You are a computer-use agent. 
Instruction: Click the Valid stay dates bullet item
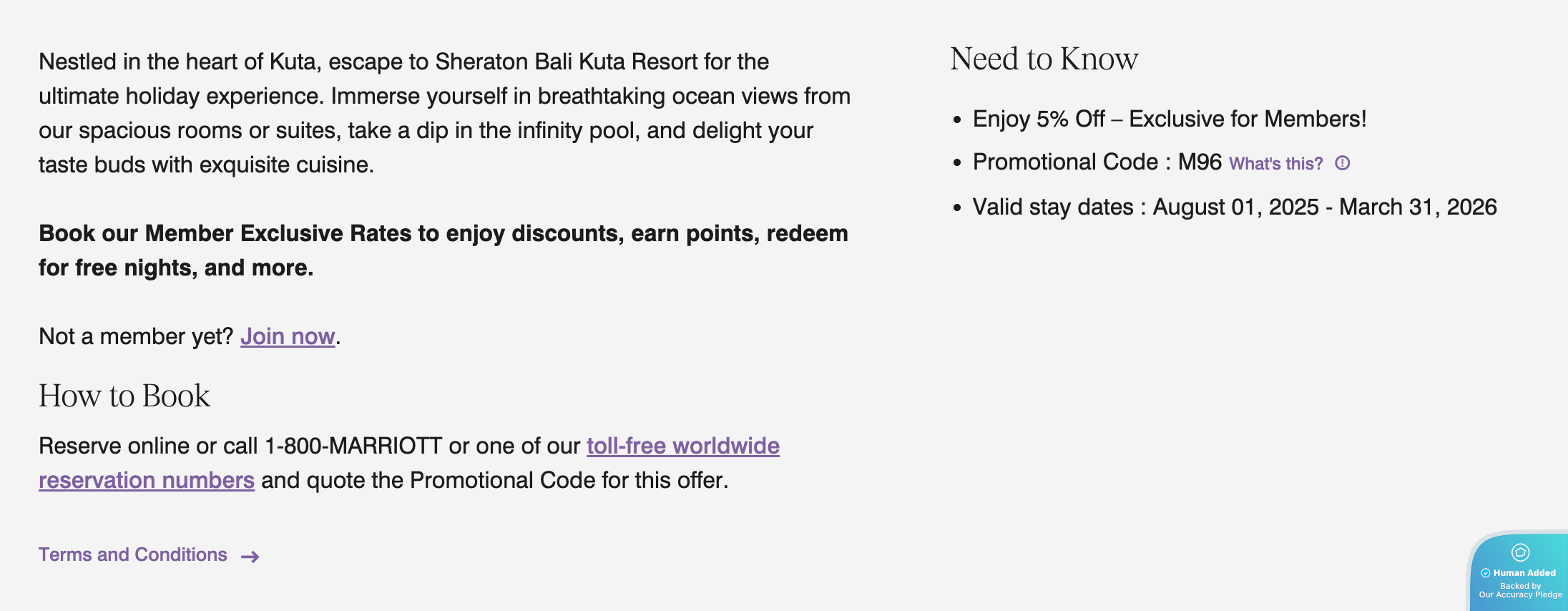tap(1234, 207)
